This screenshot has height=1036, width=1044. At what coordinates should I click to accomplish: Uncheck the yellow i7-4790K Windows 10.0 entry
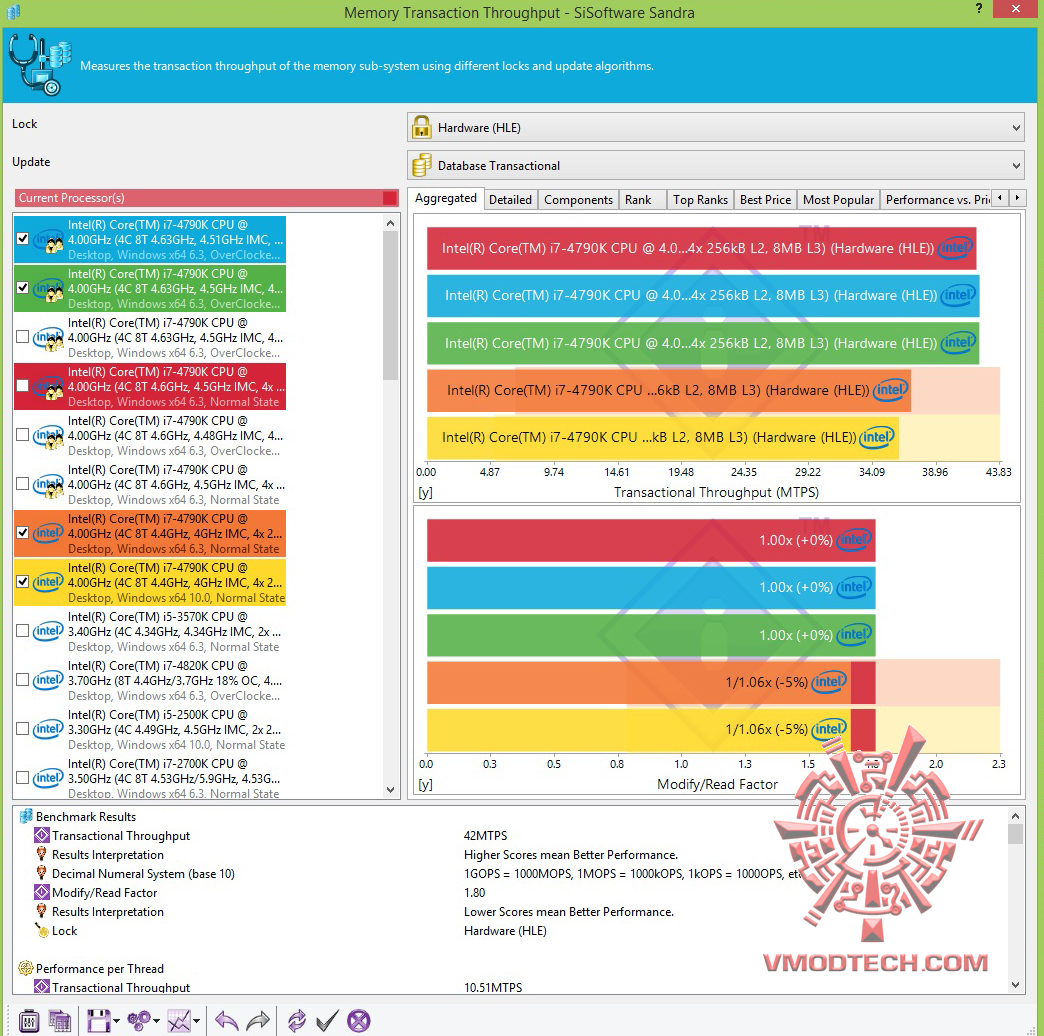23,582
